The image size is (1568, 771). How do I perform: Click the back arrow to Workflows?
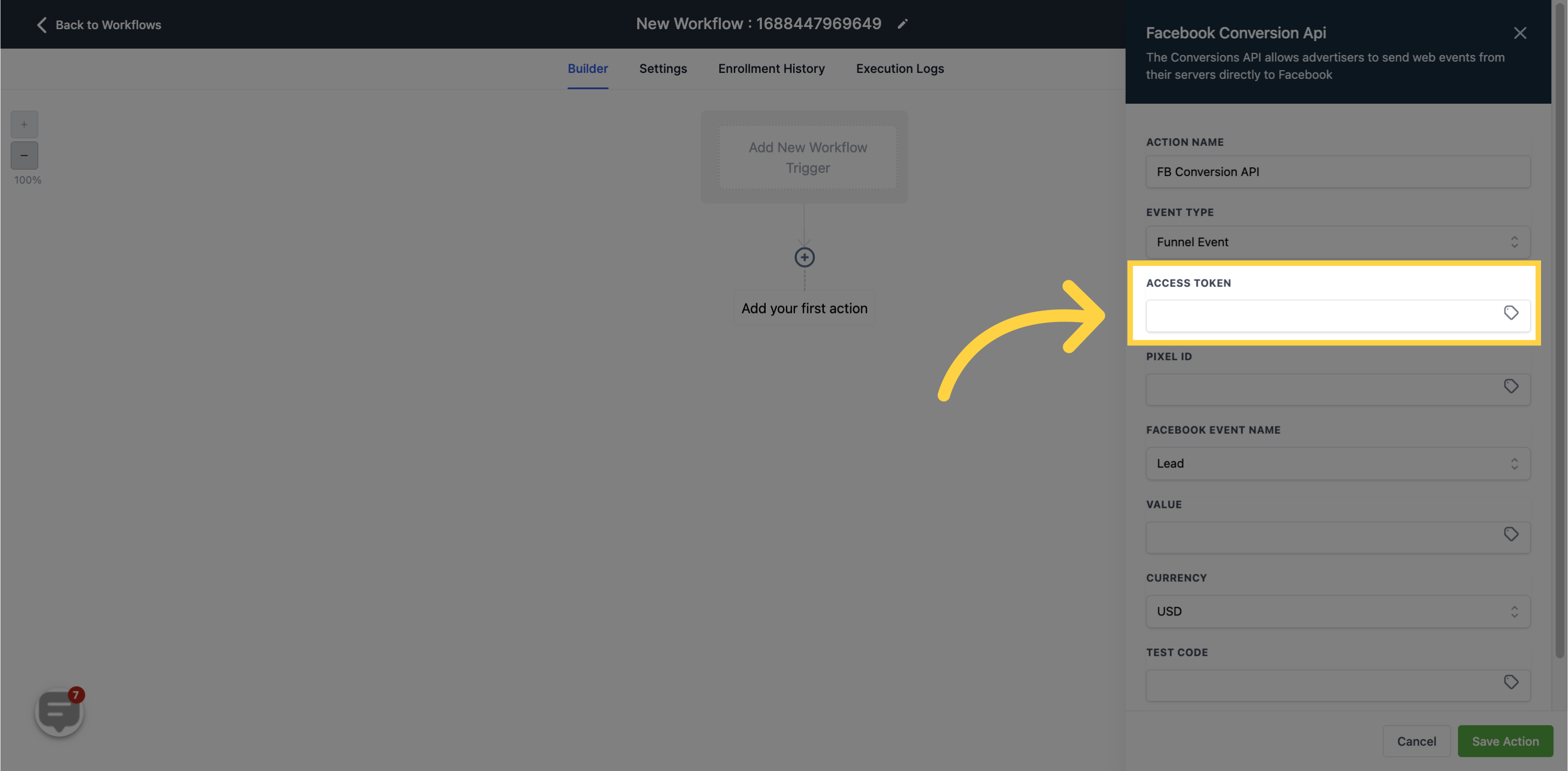click(40, 24)
